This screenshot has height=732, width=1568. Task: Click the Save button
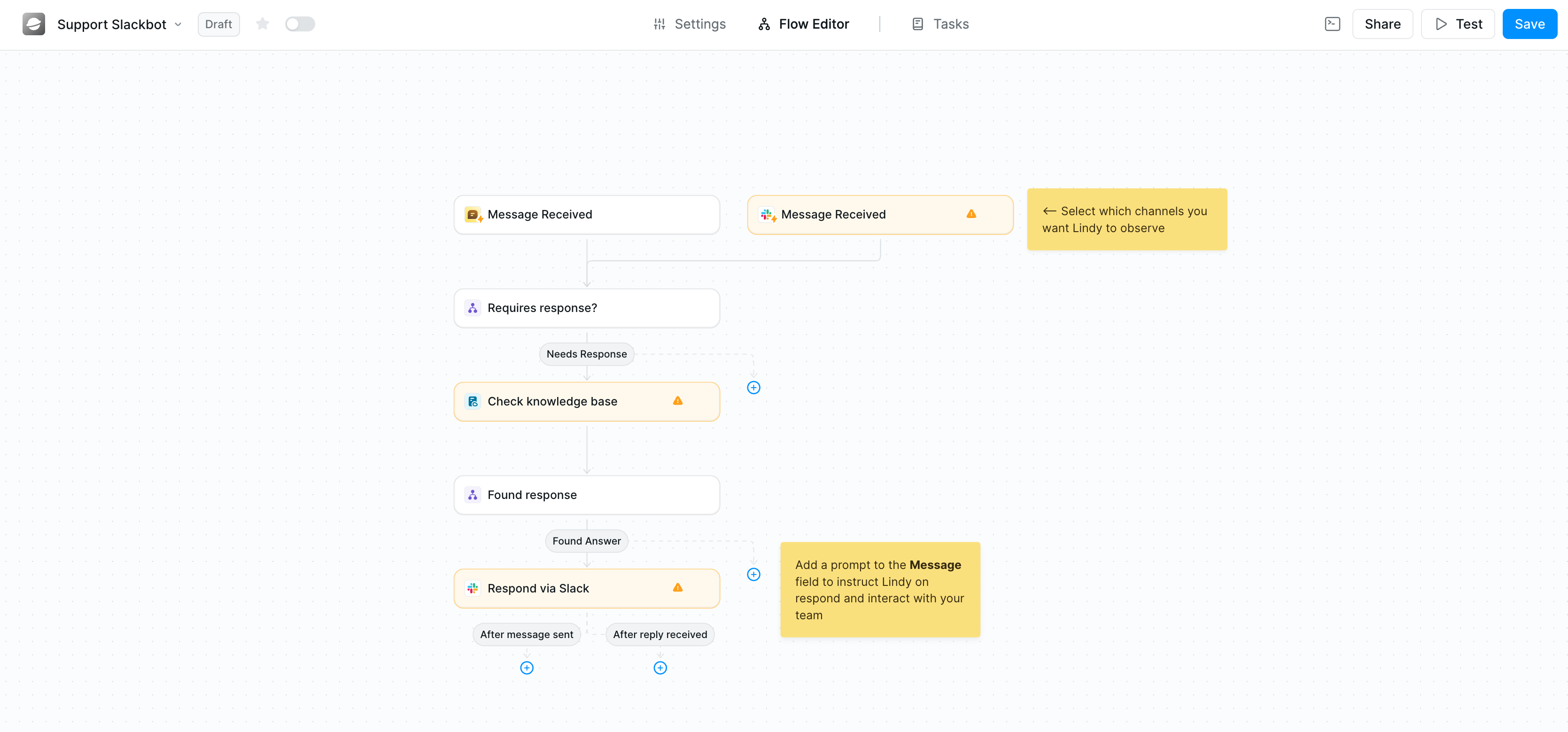click(1529, 24)
